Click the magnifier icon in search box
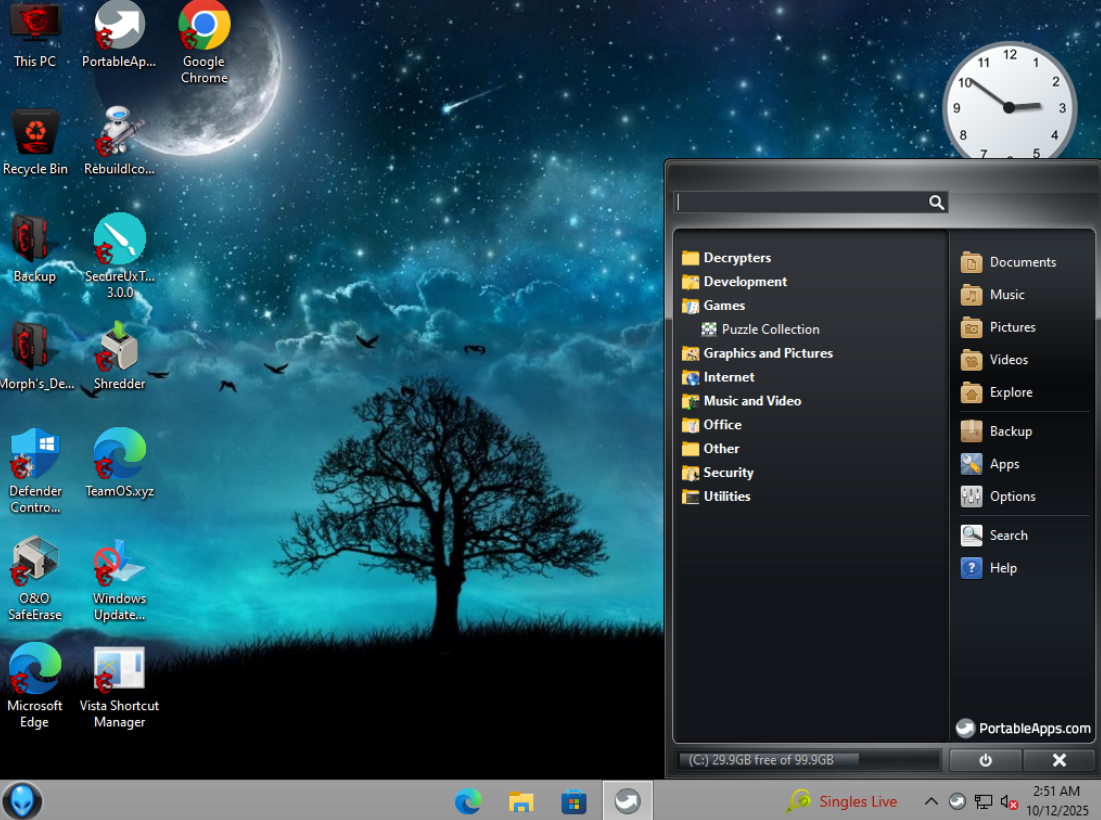Image resolution: width=1101 pixels, height=820 pixels. tap(936, 202)
